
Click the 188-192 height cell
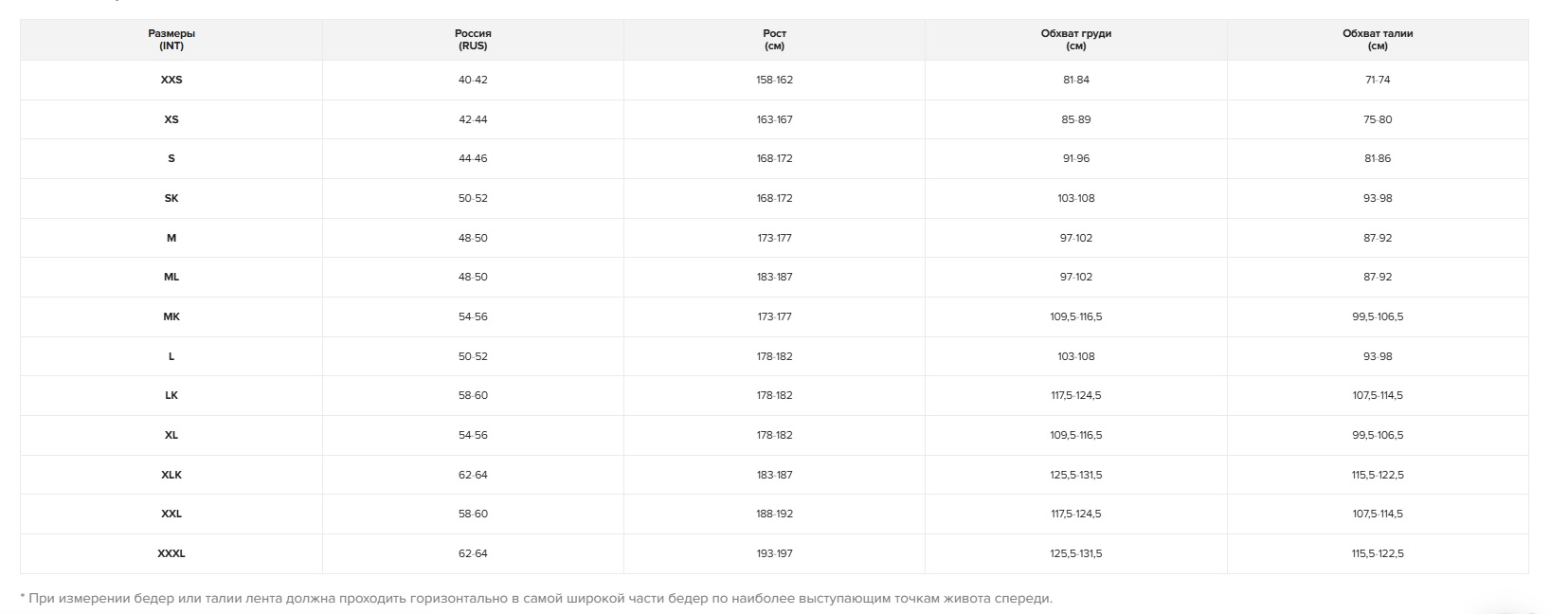pyautogui.click(x=774, y=515)
